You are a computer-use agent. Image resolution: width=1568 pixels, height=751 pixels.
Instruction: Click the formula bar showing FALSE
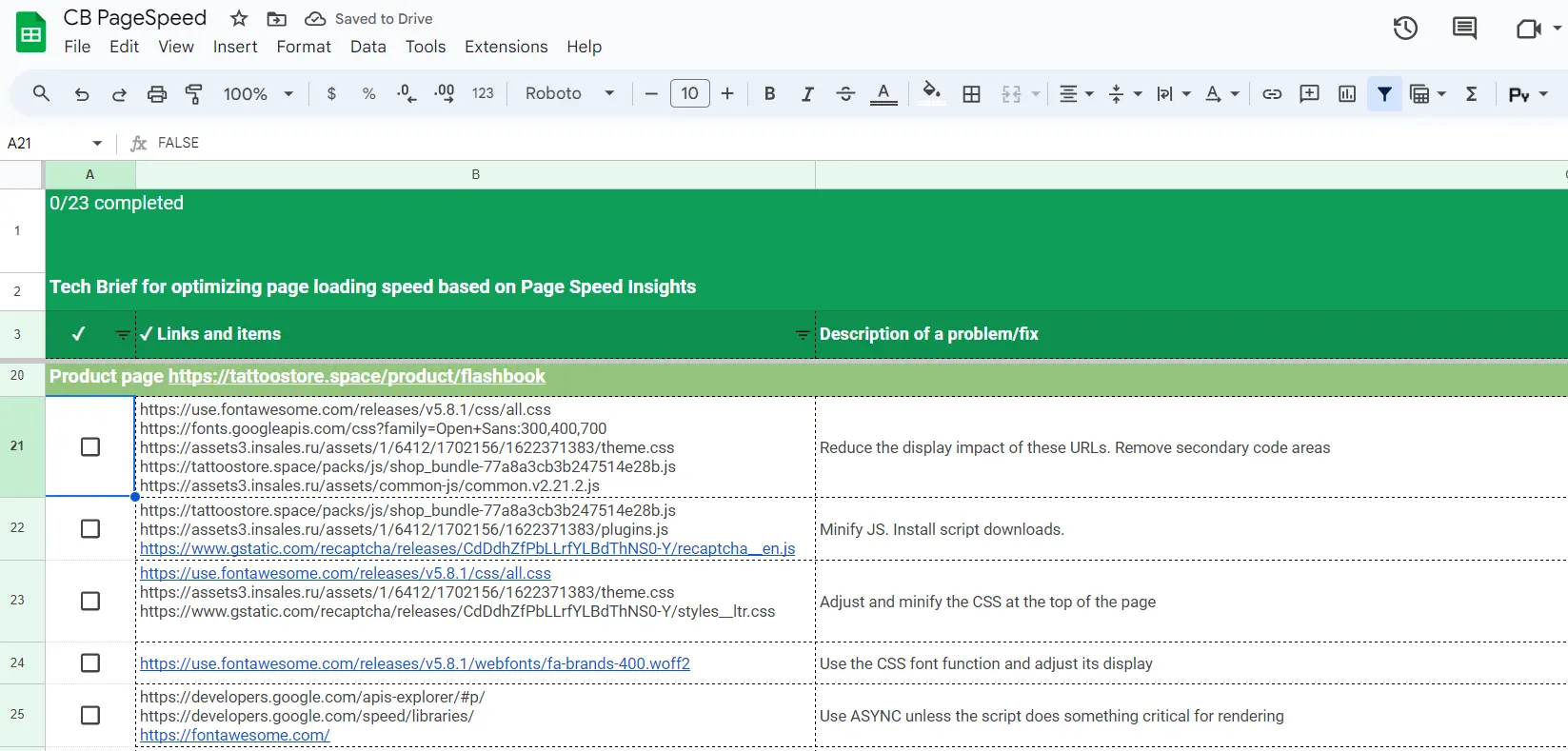(857, 143)
